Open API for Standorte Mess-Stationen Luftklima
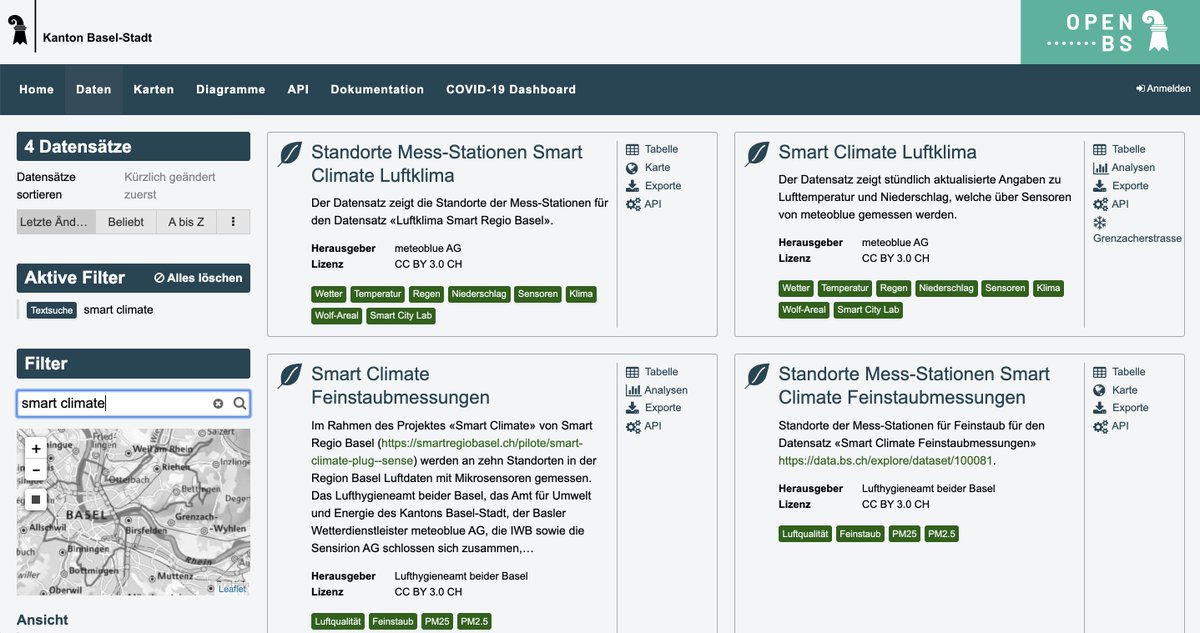 click(x=643, y=204)
